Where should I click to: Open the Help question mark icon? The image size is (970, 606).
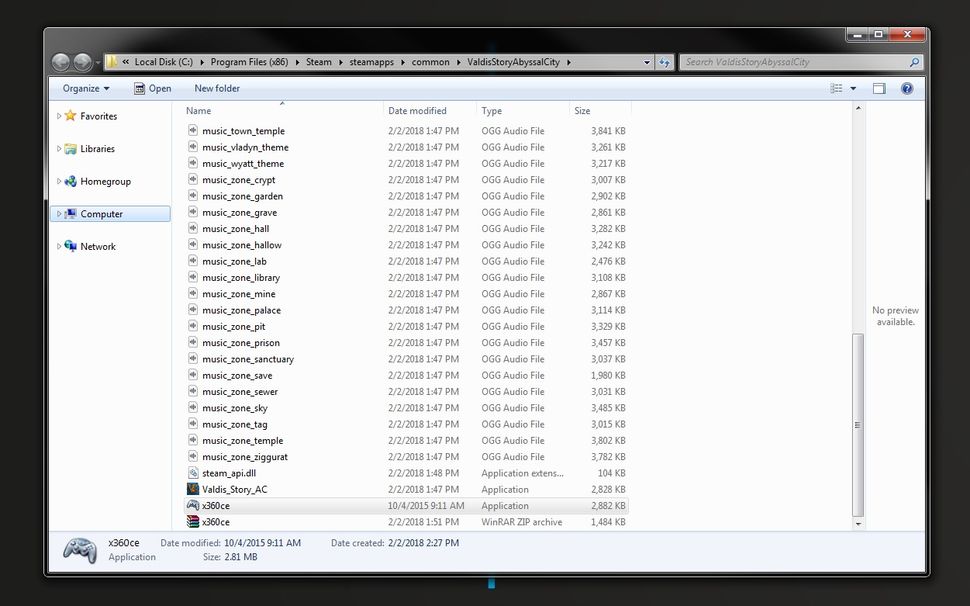coord(907,88)
